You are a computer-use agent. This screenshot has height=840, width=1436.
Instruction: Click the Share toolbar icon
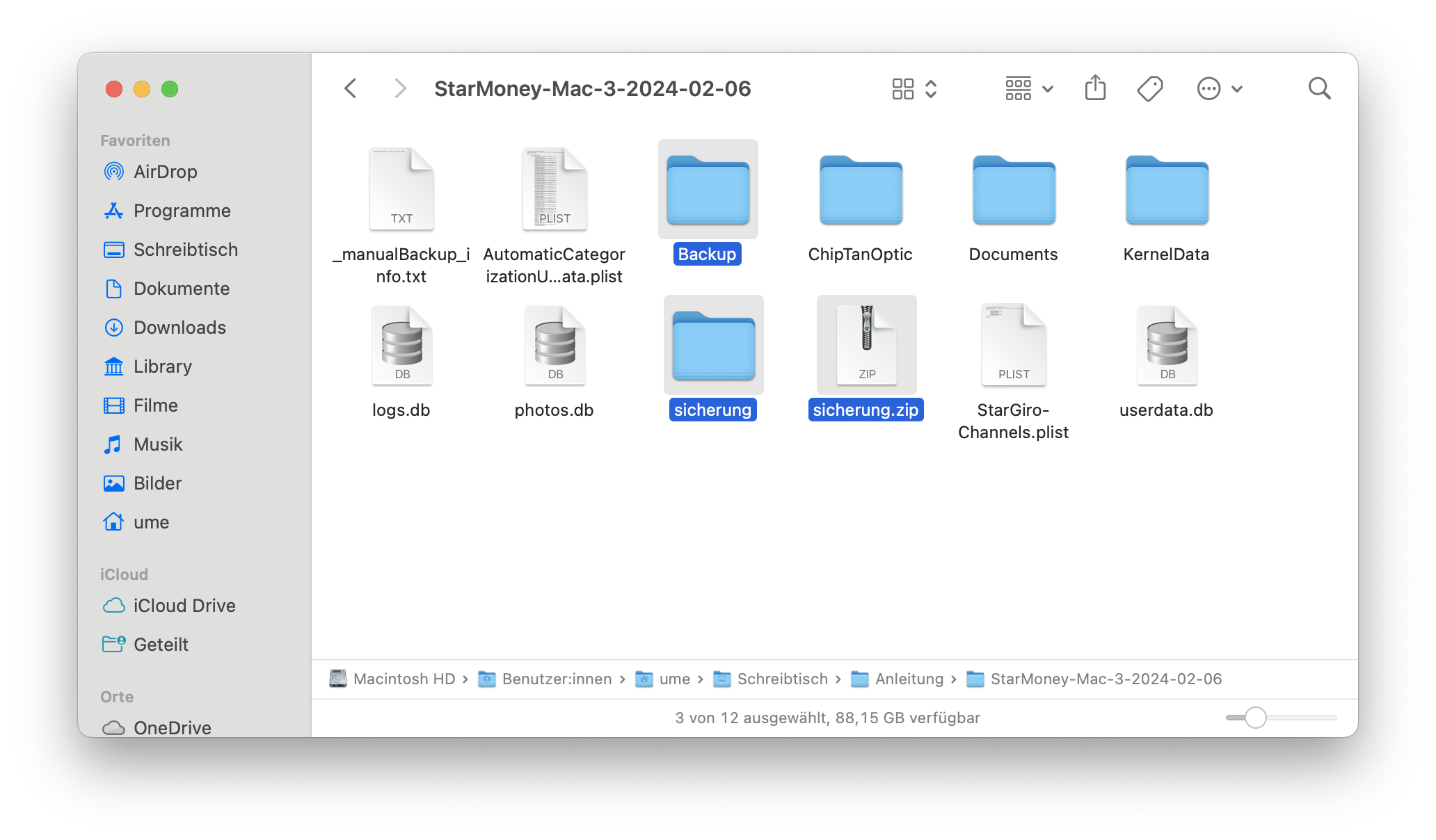(x=1095, y=88)
